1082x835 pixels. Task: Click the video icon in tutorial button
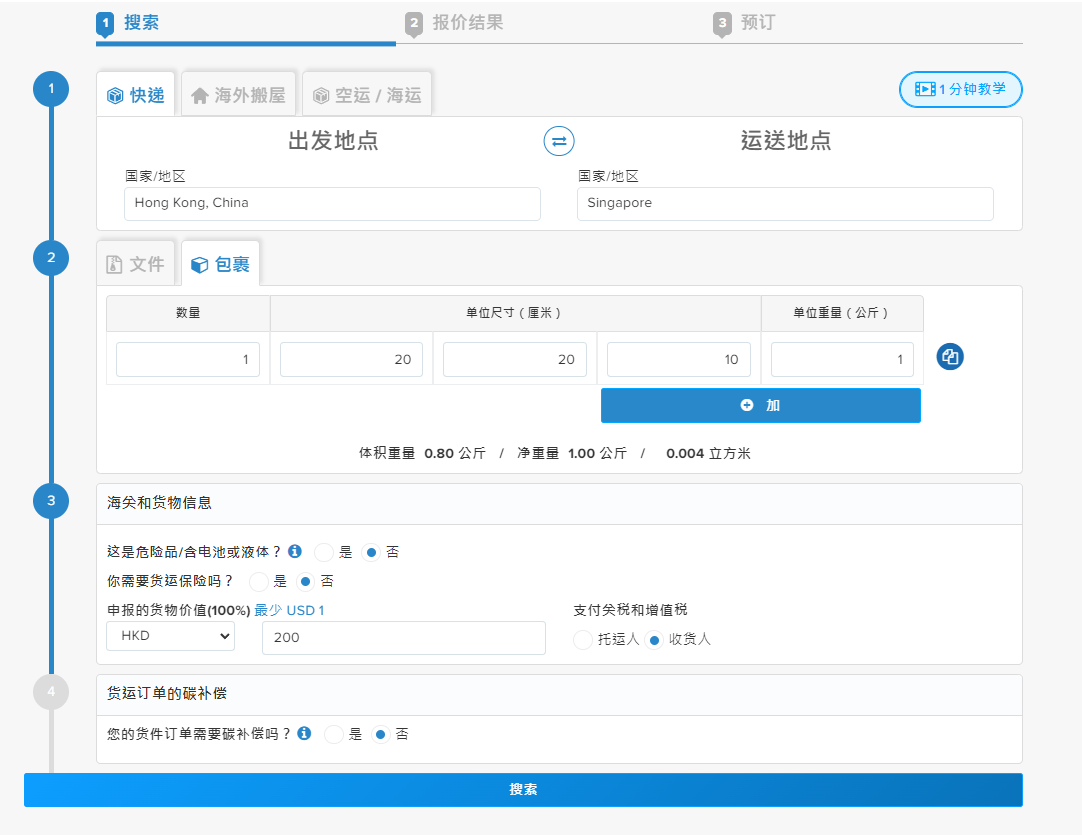[925, 89]
